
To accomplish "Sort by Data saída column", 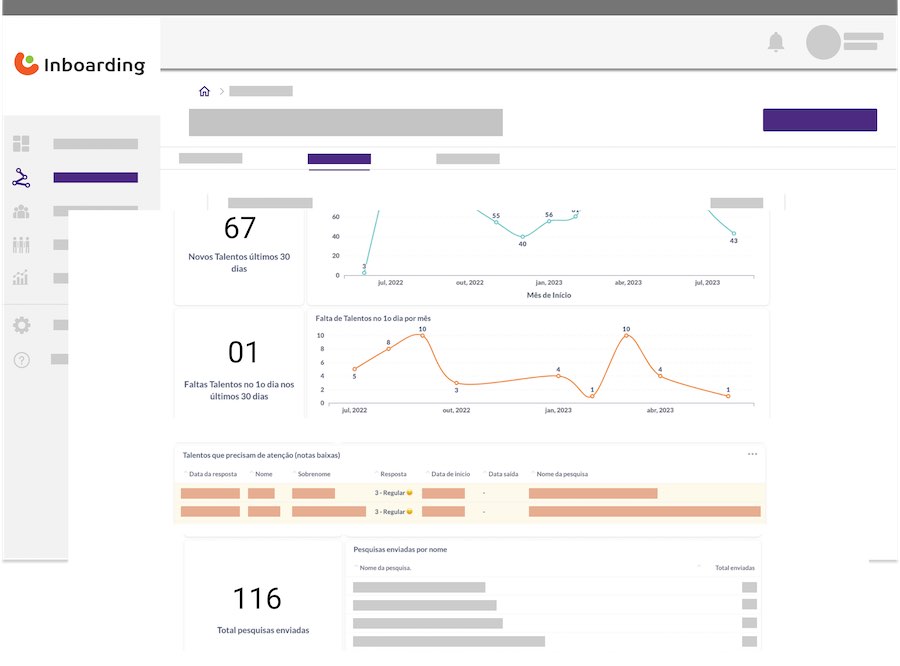I will point(503,474).
